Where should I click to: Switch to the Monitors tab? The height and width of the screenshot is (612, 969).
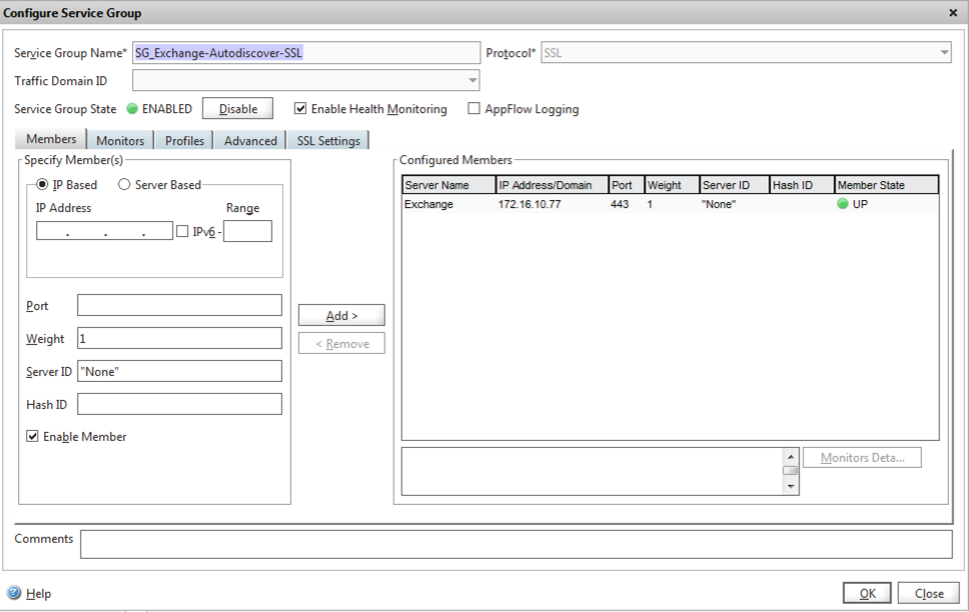pos(120,141)
